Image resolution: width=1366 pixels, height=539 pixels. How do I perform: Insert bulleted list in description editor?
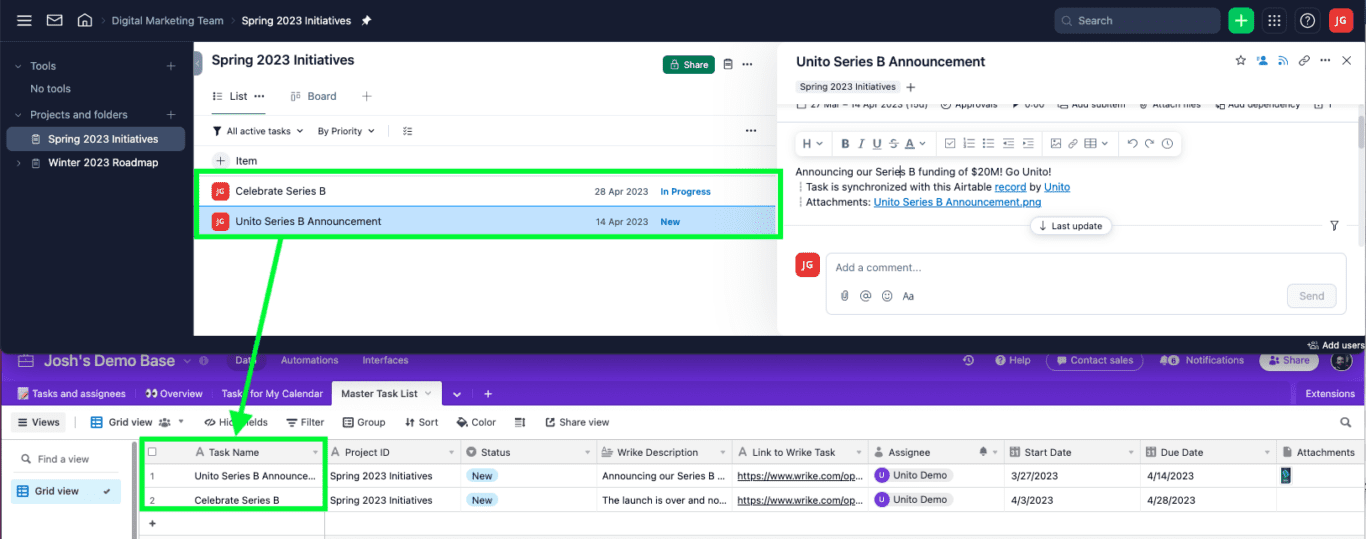click(x=988, y=144)
